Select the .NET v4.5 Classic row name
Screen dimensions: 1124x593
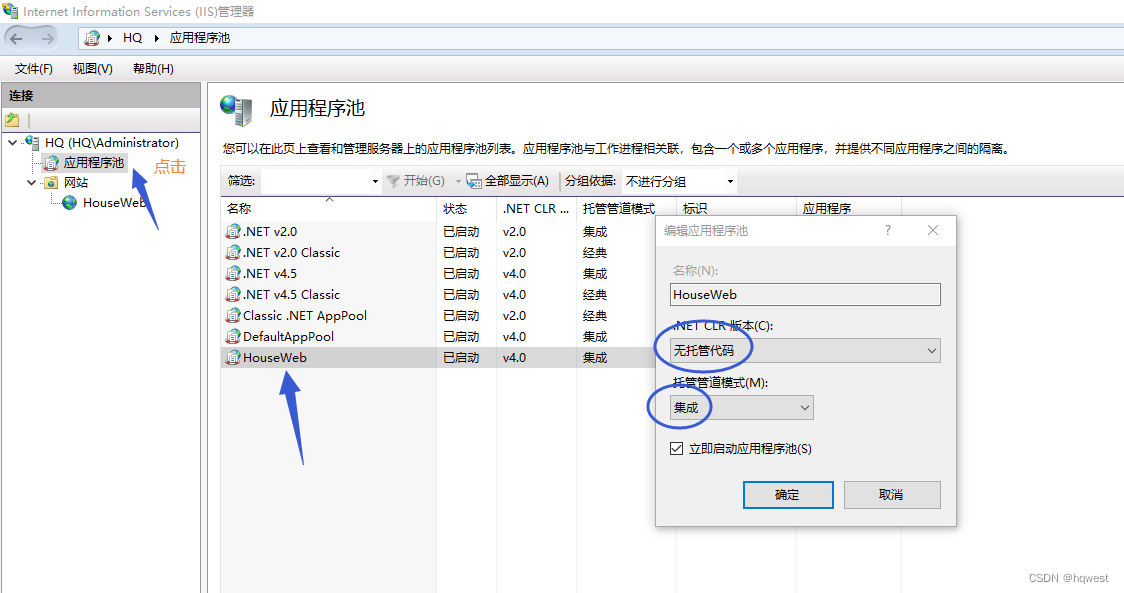coord(291,295)
